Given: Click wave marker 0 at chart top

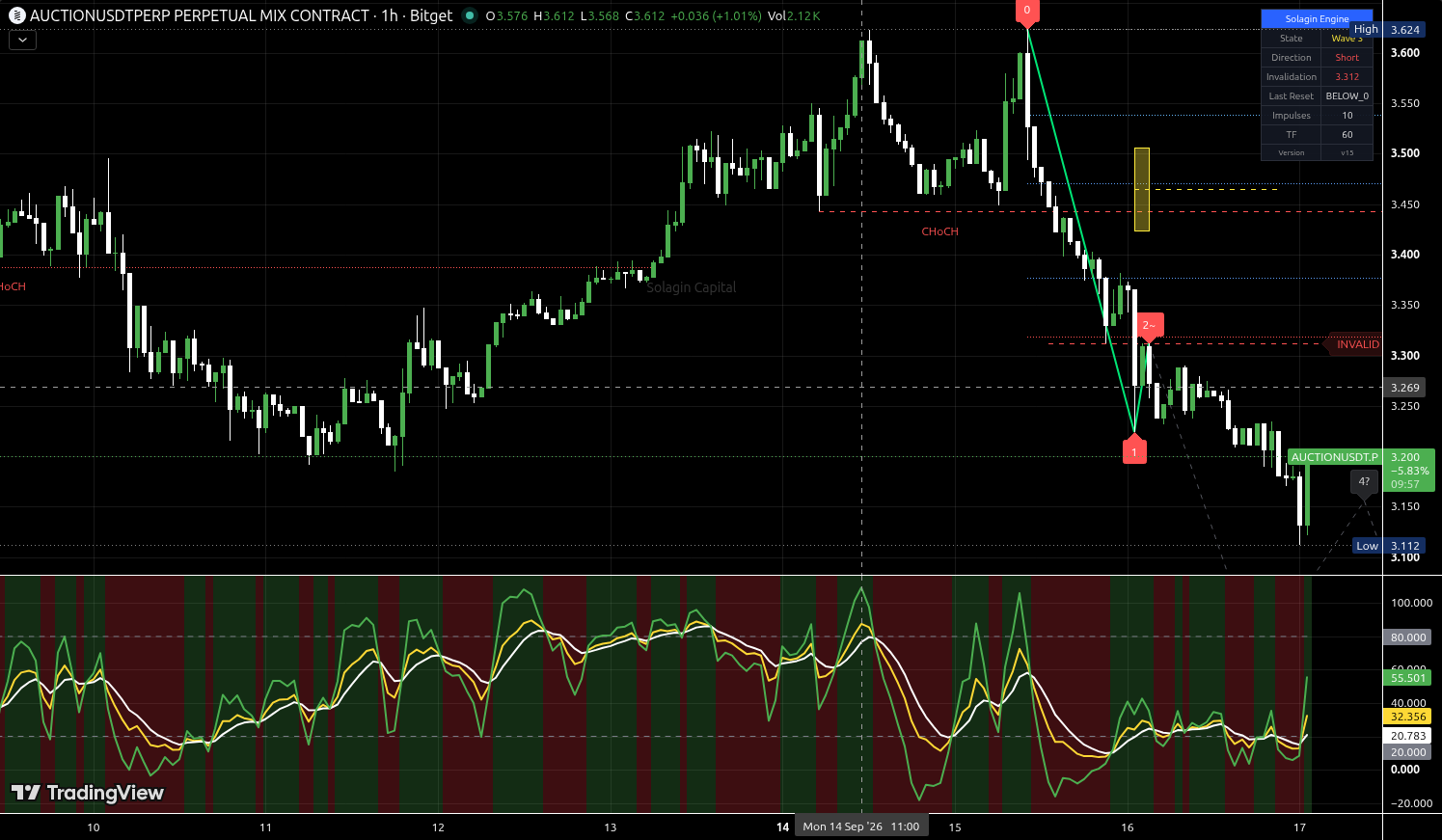Looking at the screenshot, I should pos(1027,13).
